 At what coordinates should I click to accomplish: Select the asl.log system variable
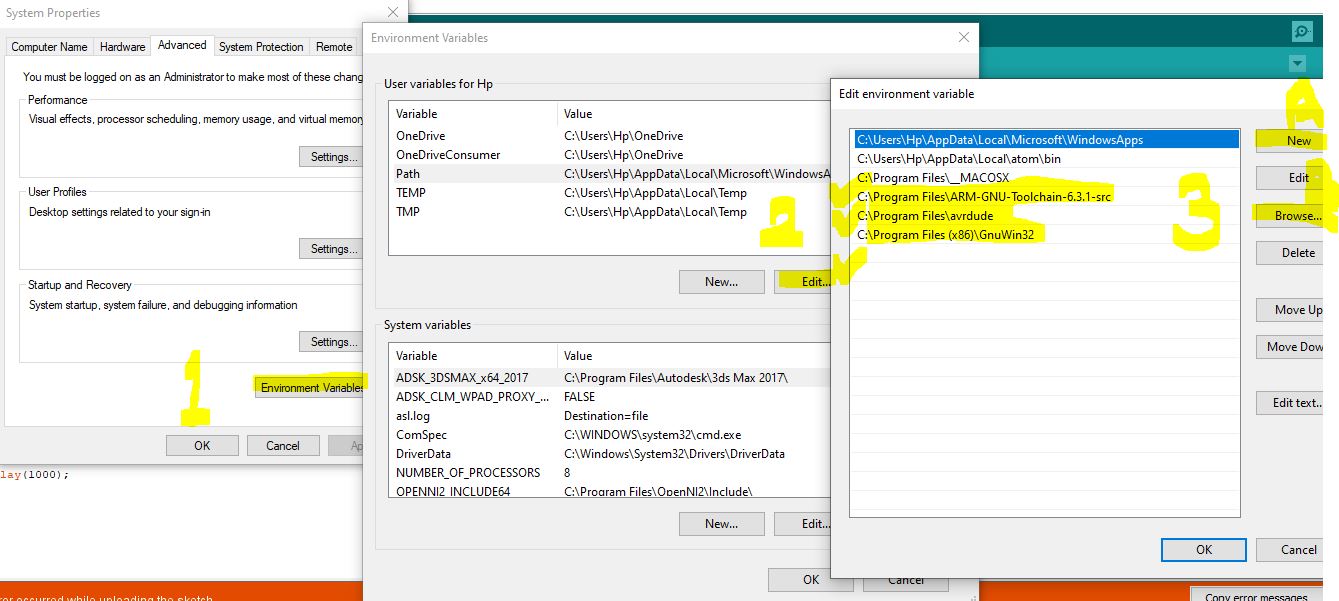coord(610,416)
